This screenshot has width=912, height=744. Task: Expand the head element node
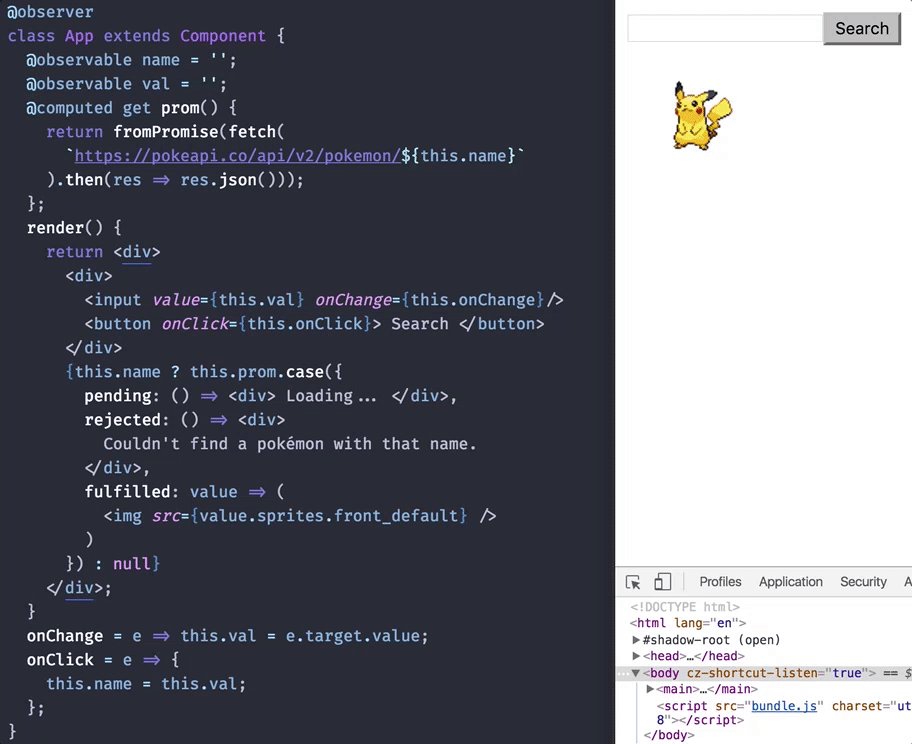click(636, 656)
